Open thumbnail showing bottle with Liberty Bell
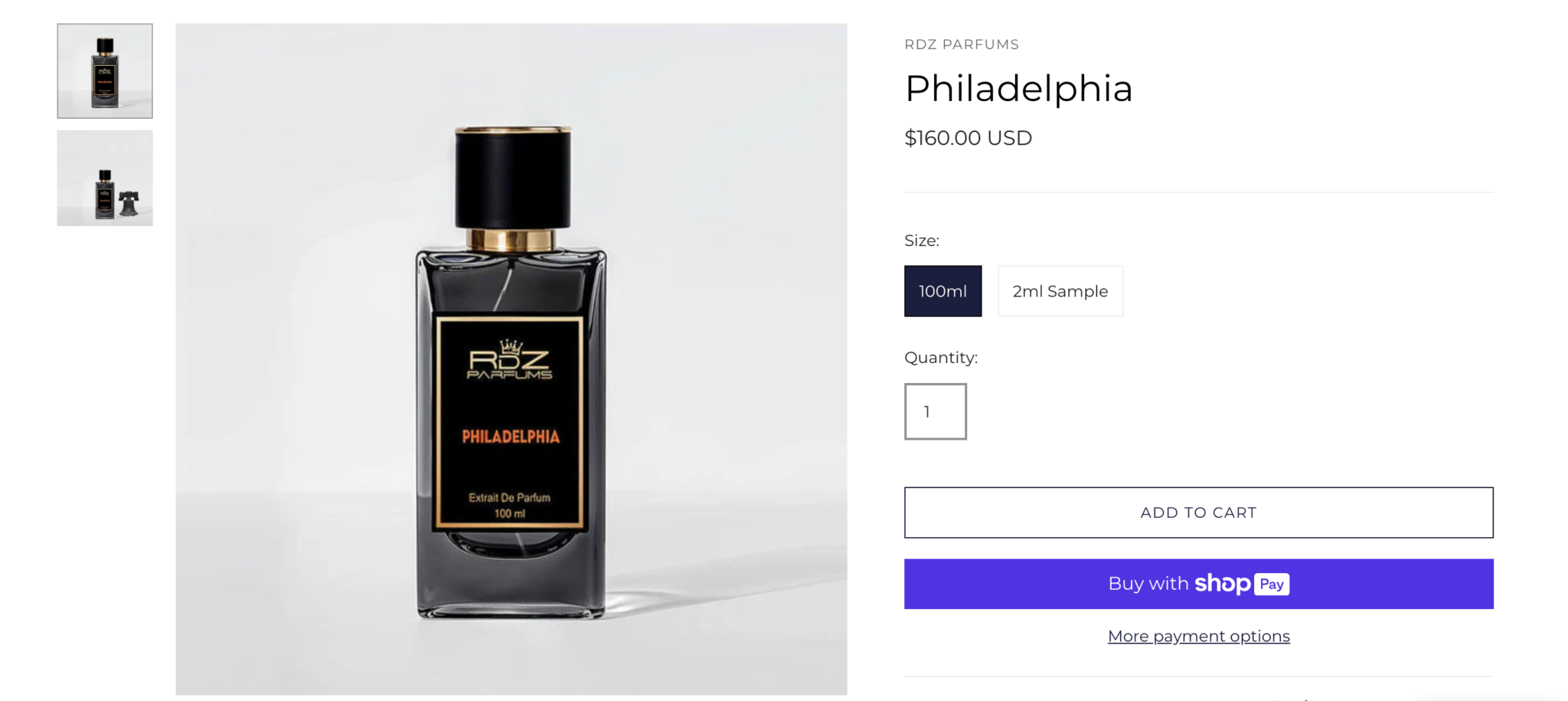 105,178
